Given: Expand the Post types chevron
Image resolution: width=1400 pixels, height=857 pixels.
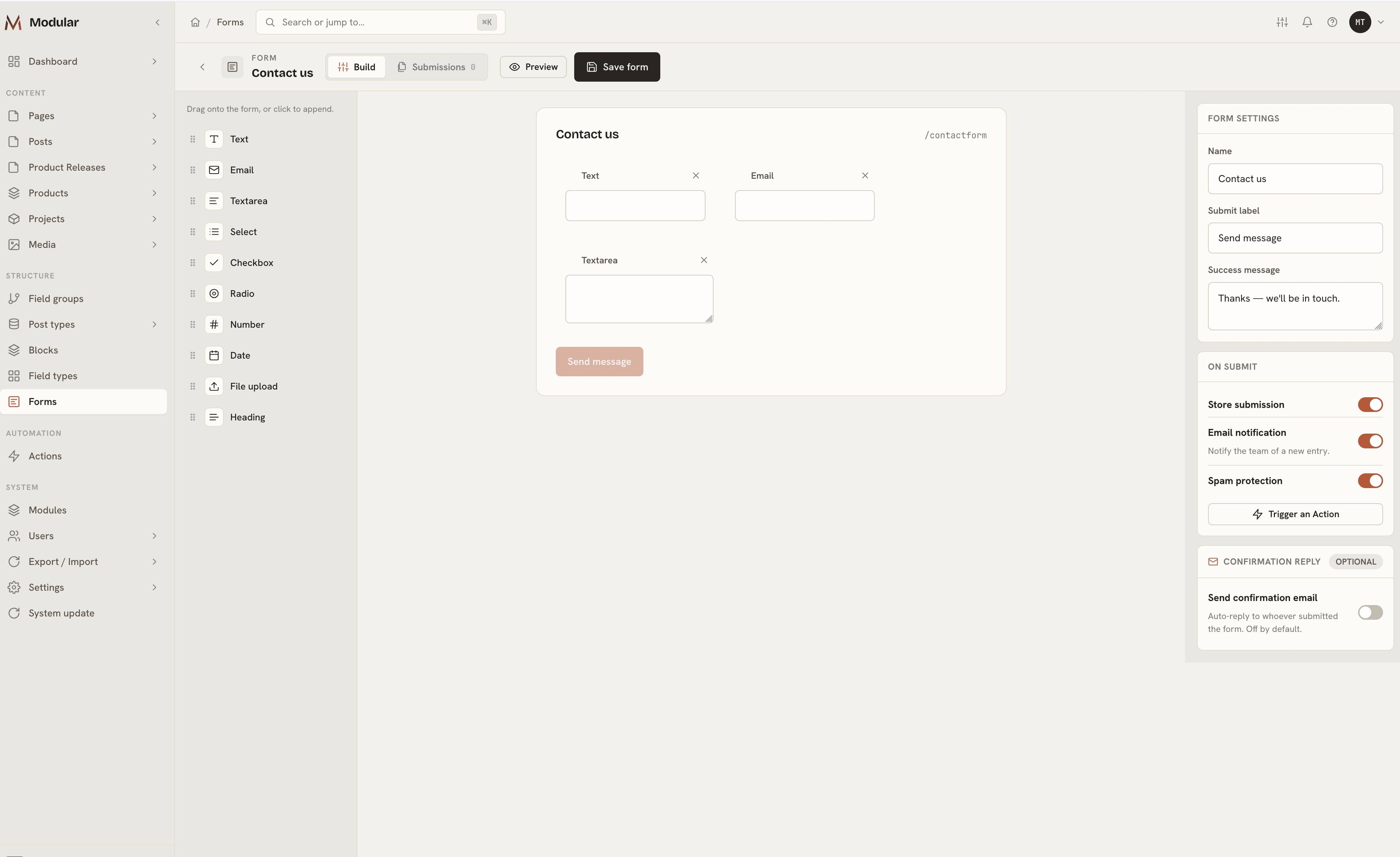Looking at the screenshot, I should click(154, 324).
